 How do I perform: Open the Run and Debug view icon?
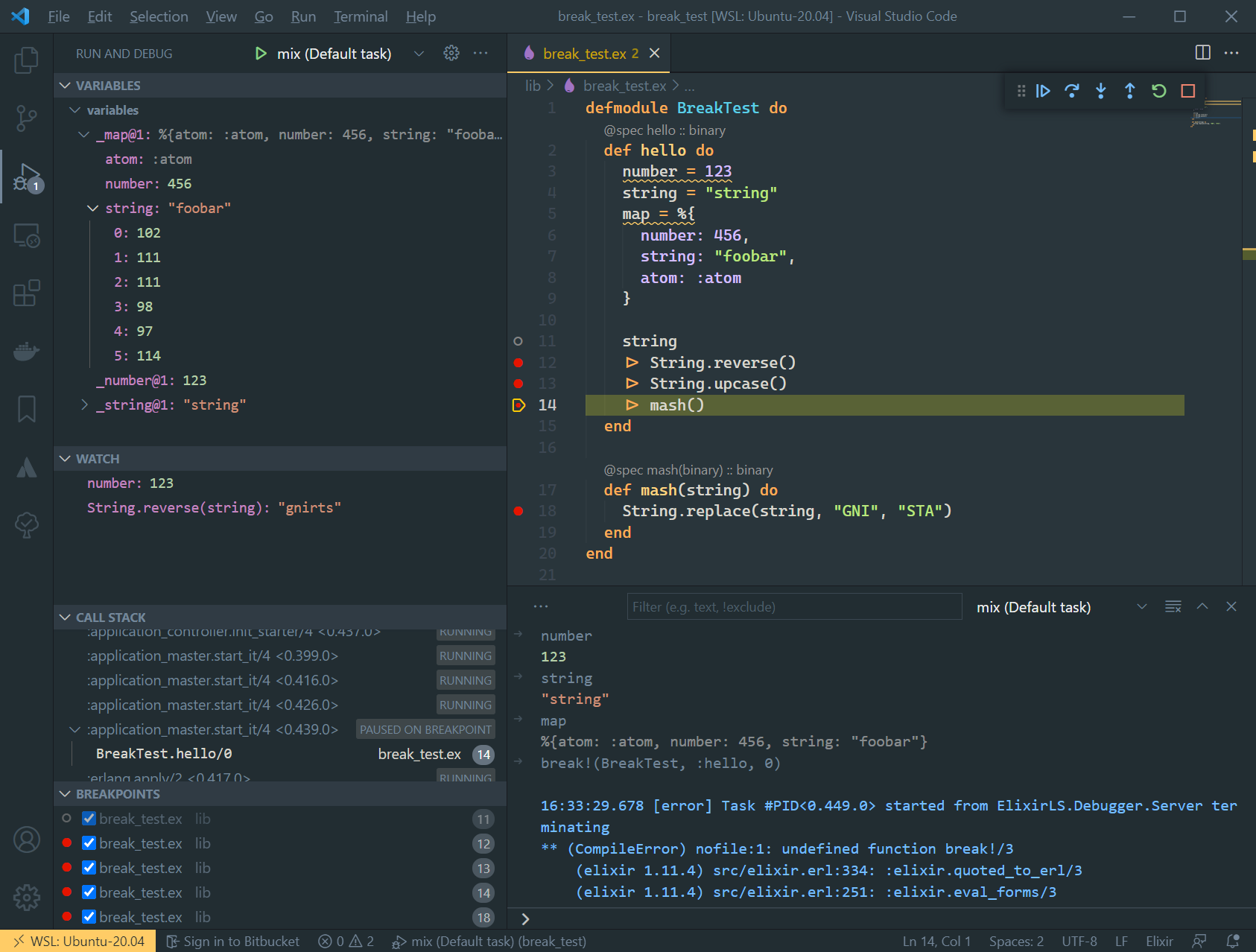click(x=27, y=177)
